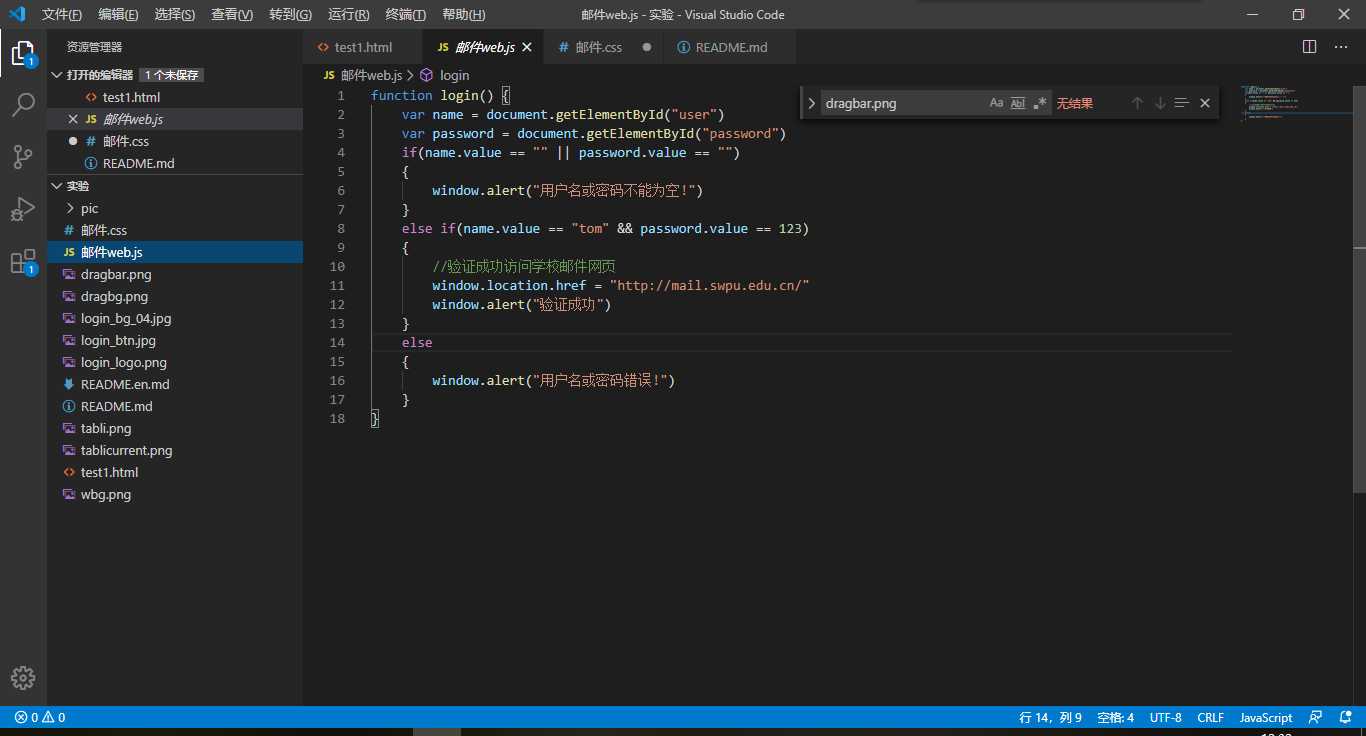Open the 转到(G) menu
Viewport: 1366px width, 736px height.
coord(290,15)
